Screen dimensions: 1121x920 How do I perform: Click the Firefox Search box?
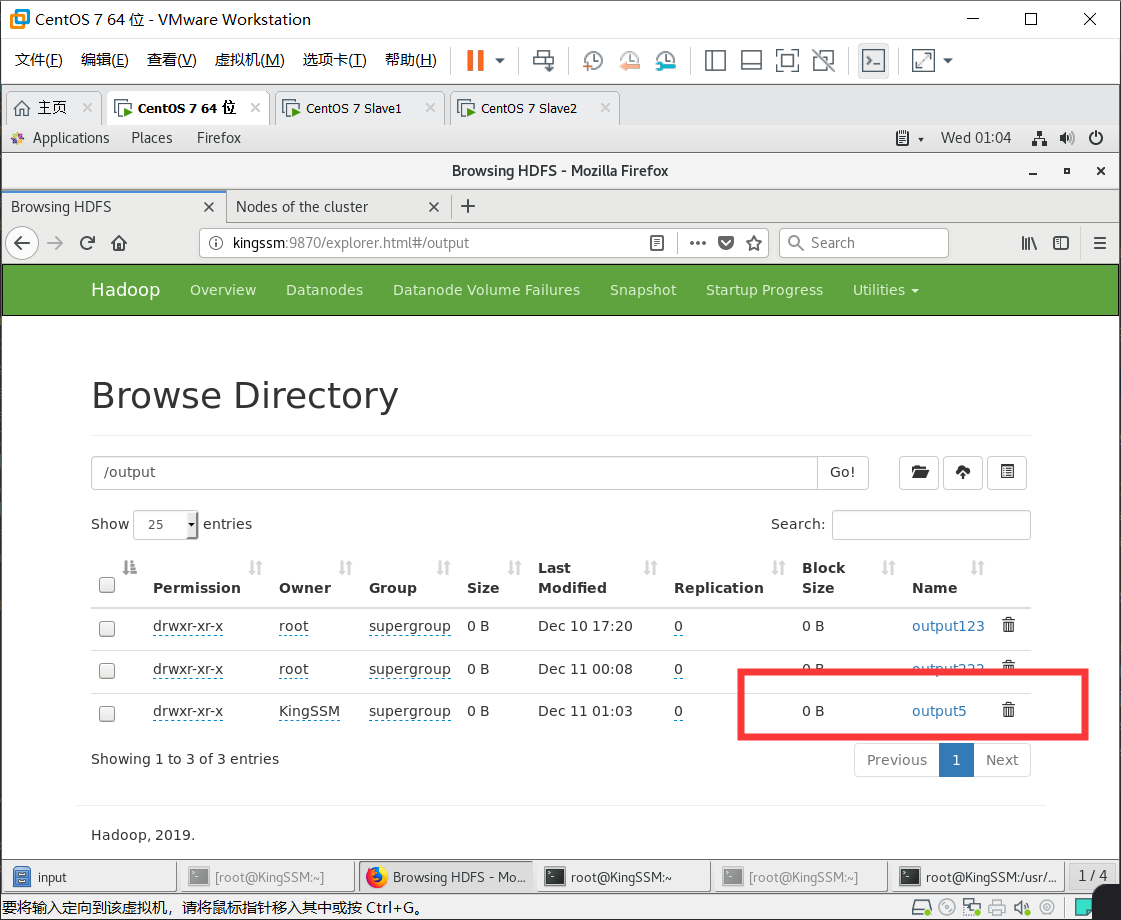point(864,243)
